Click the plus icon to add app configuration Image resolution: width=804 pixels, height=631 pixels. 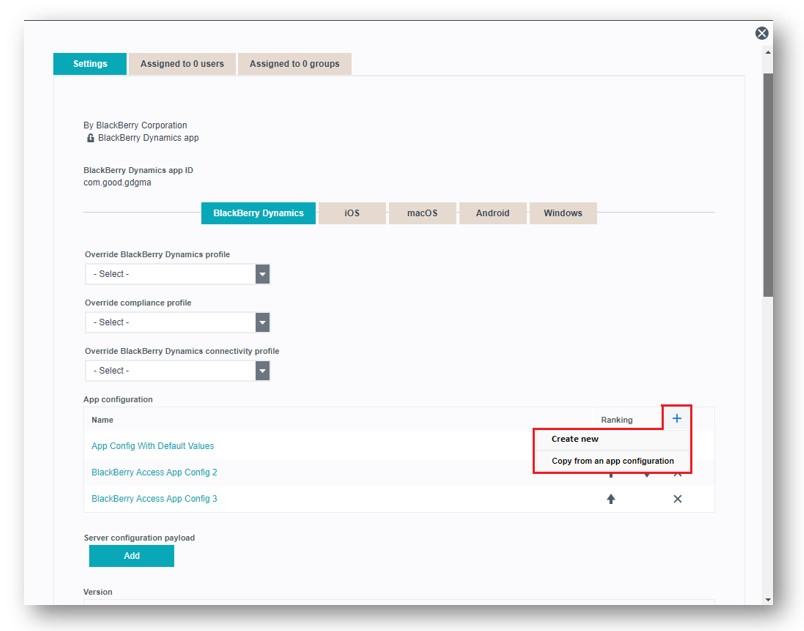(676, 419)
